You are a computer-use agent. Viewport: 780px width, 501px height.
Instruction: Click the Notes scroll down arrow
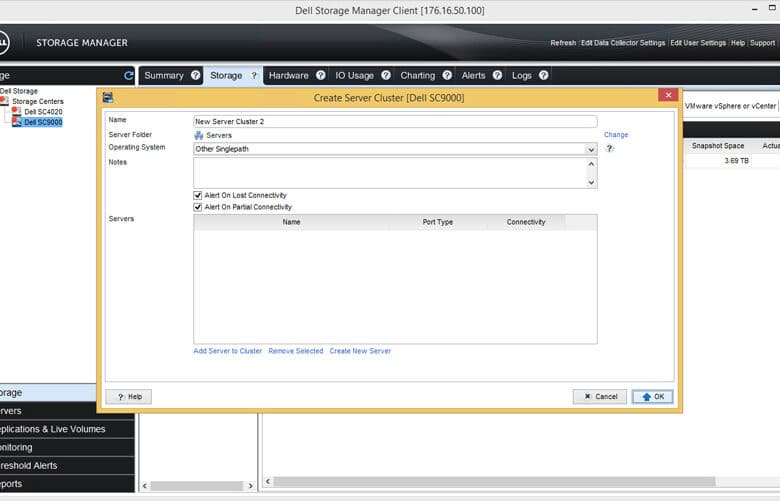(x=591, y=183)
